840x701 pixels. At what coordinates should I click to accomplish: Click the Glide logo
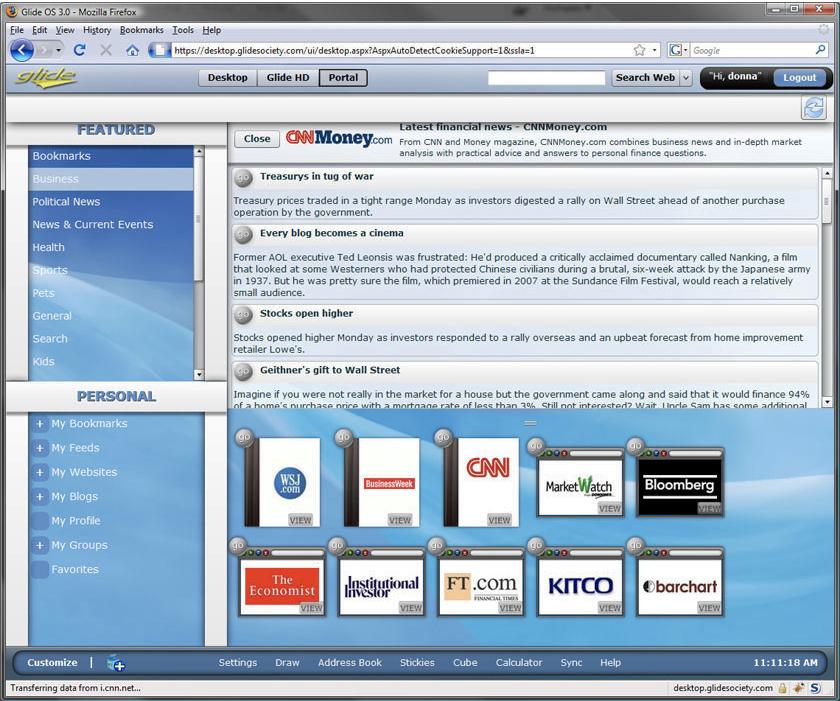[x=46, y=77]
